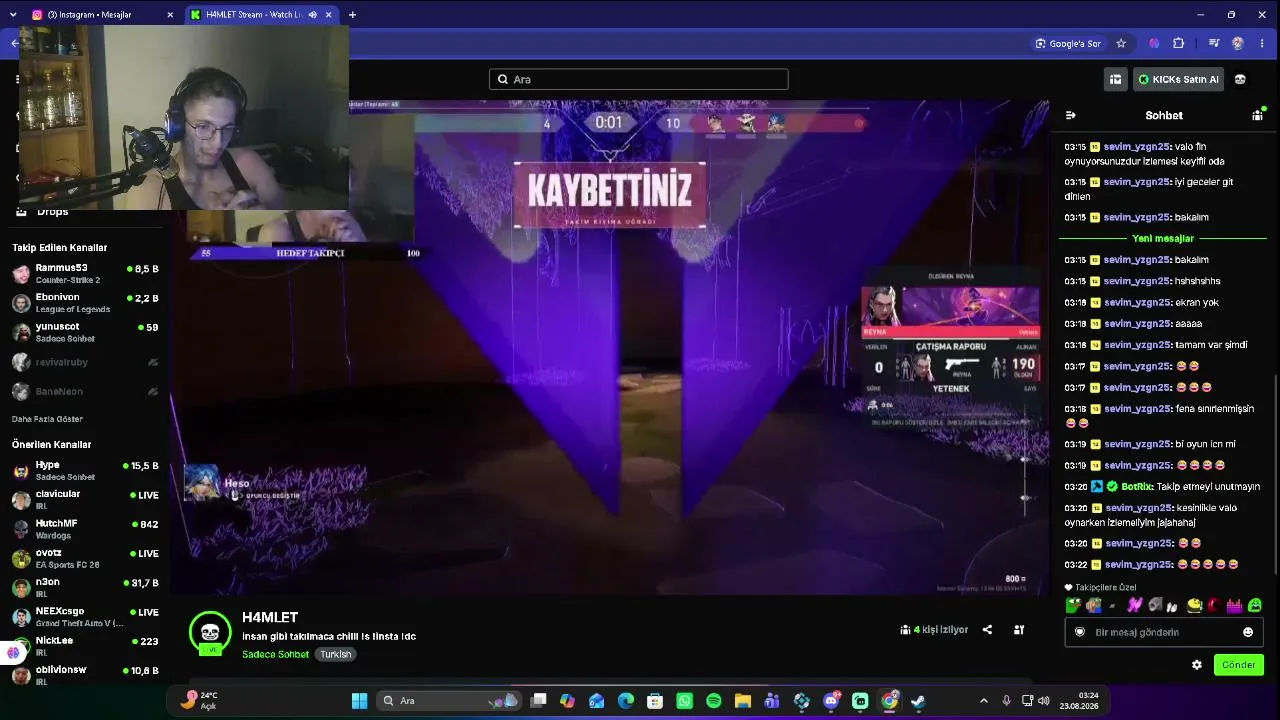1280x720 pixels.
Task: Open n3on recommended channel
Action: [85, 587]
